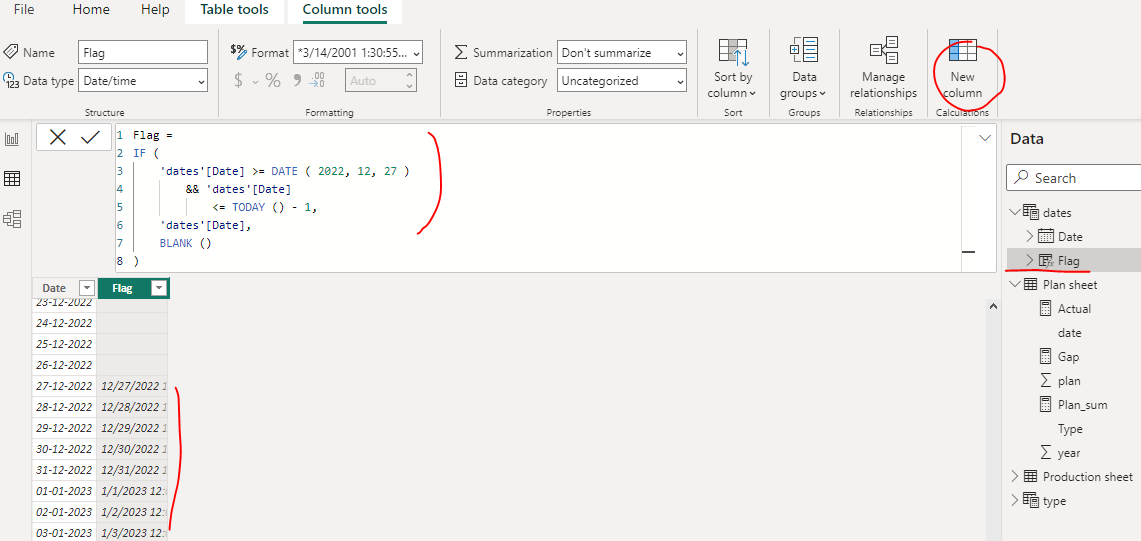
Task: Click the dates table icon
Action: (x=1030, y=212)
